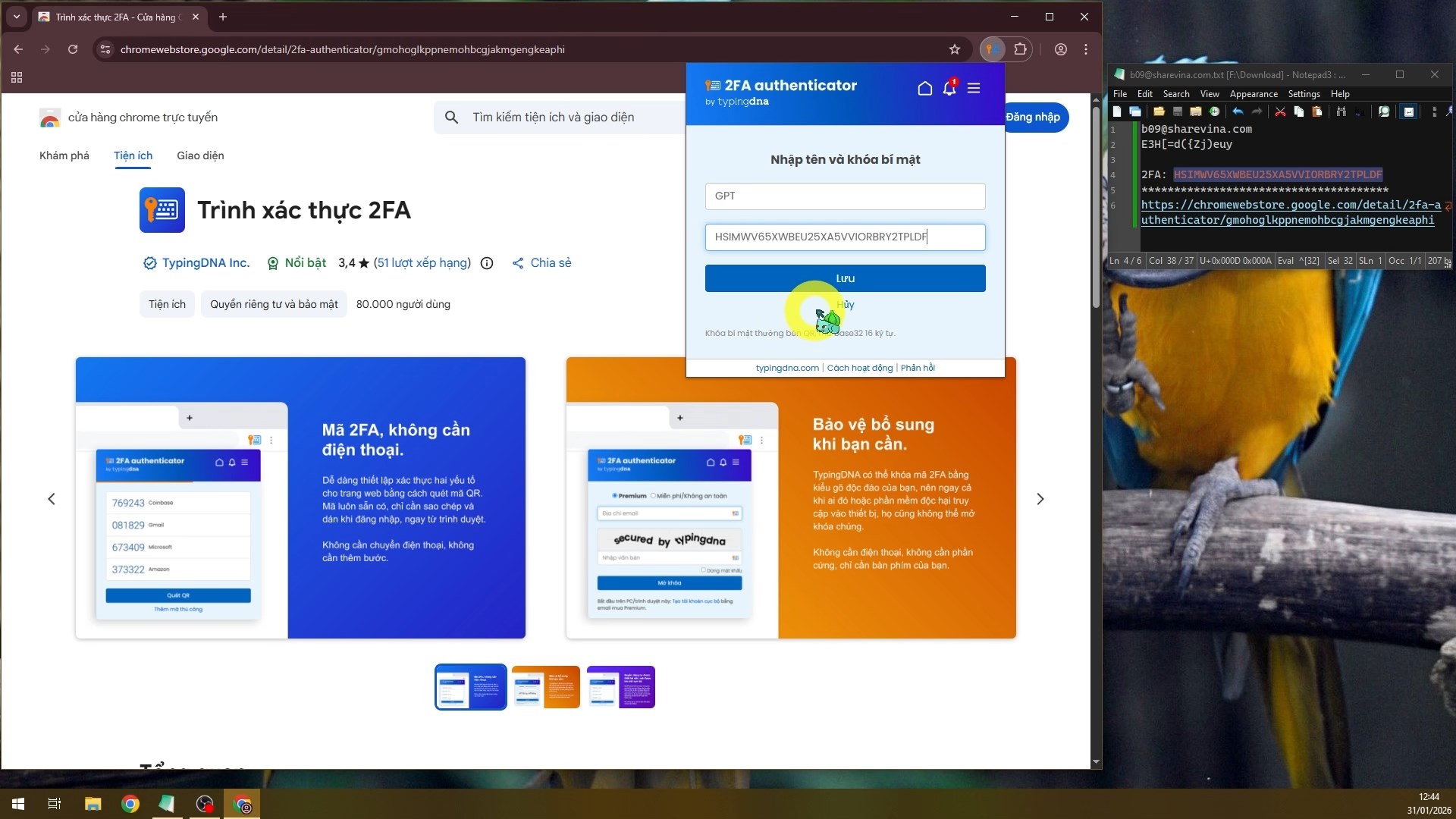Select the blue first screenshot thumbnail

(470, 687)
